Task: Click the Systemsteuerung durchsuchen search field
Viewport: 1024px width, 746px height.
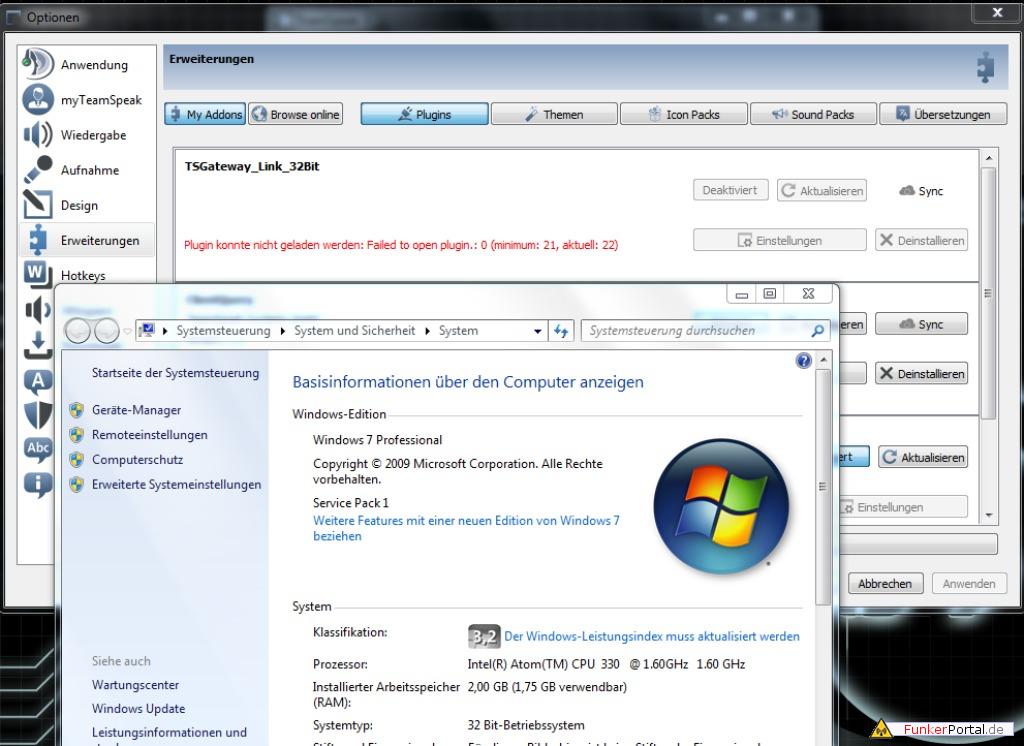Action: click(x=695, y=331)
